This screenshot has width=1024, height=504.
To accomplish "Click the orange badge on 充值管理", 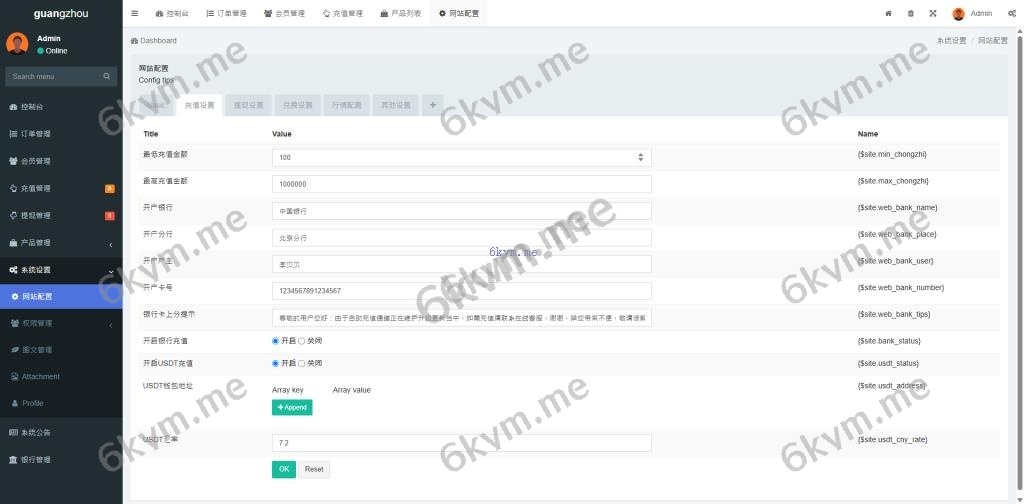I will click(x=110, y=189).
